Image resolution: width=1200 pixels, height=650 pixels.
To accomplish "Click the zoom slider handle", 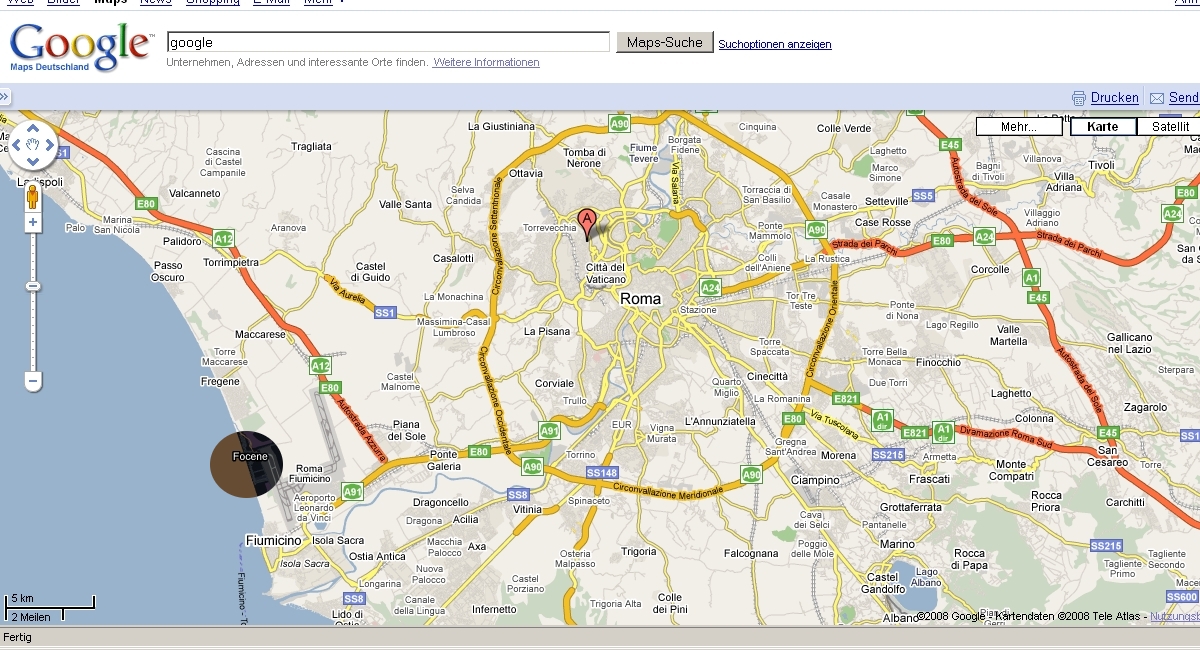I will click(33, 287).
